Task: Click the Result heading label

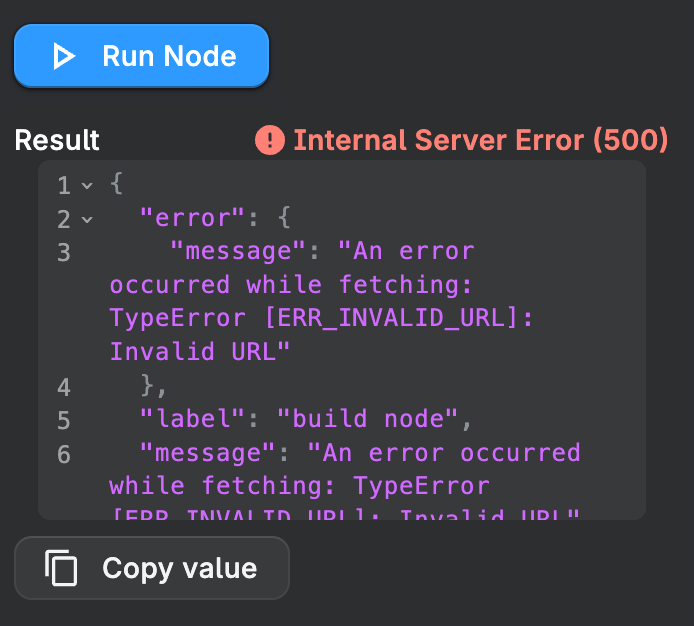Action: click(57, 140)
